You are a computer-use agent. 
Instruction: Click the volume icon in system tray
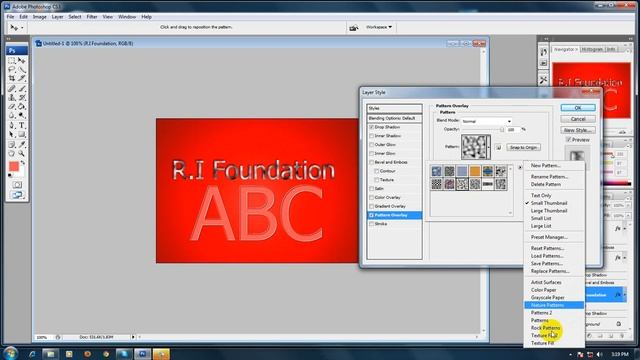click(x=600, y=354)
